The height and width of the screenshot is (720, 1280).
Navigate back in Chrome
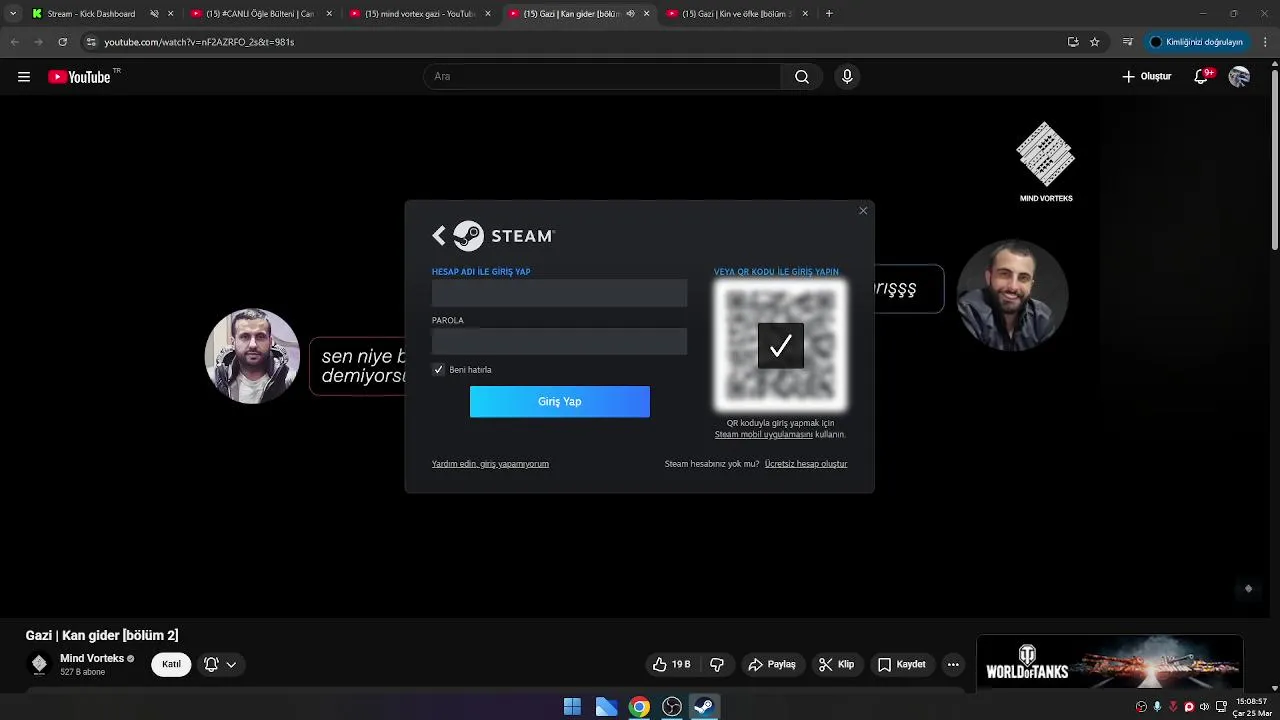(15, 42)
